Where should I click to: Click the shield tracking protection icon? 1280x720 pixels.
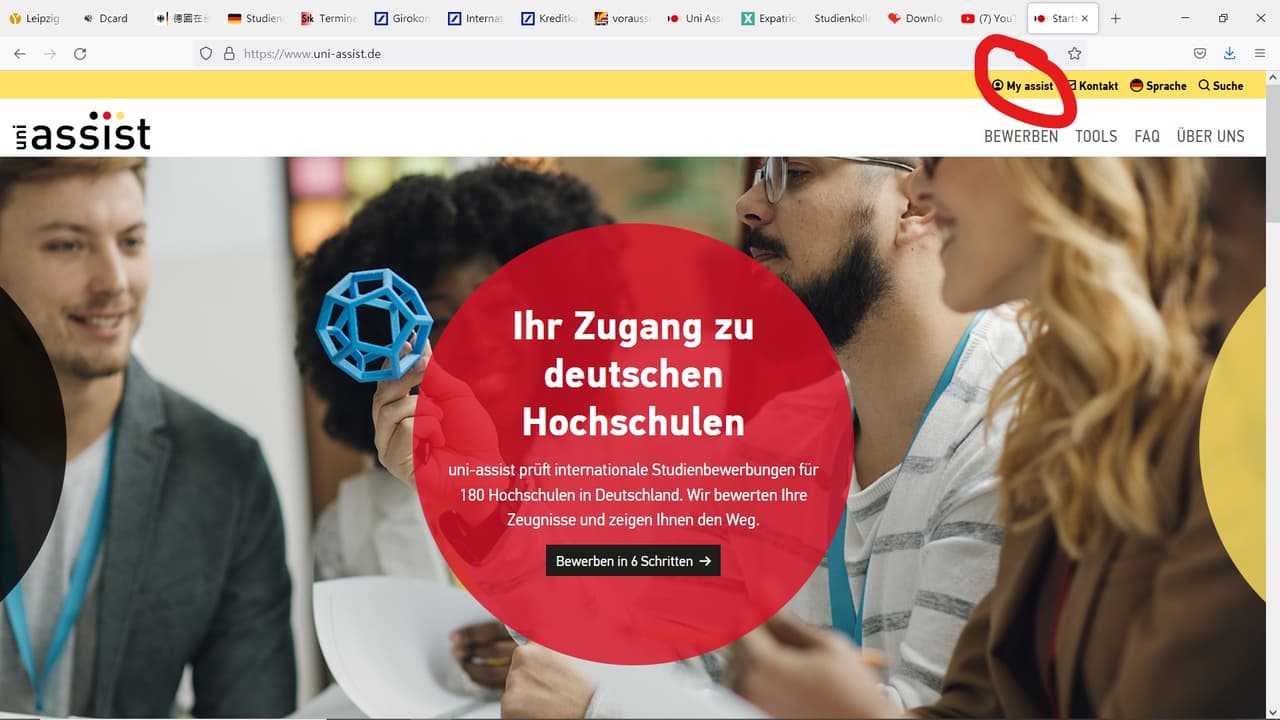pyautogui.click(x=206, y=54)
